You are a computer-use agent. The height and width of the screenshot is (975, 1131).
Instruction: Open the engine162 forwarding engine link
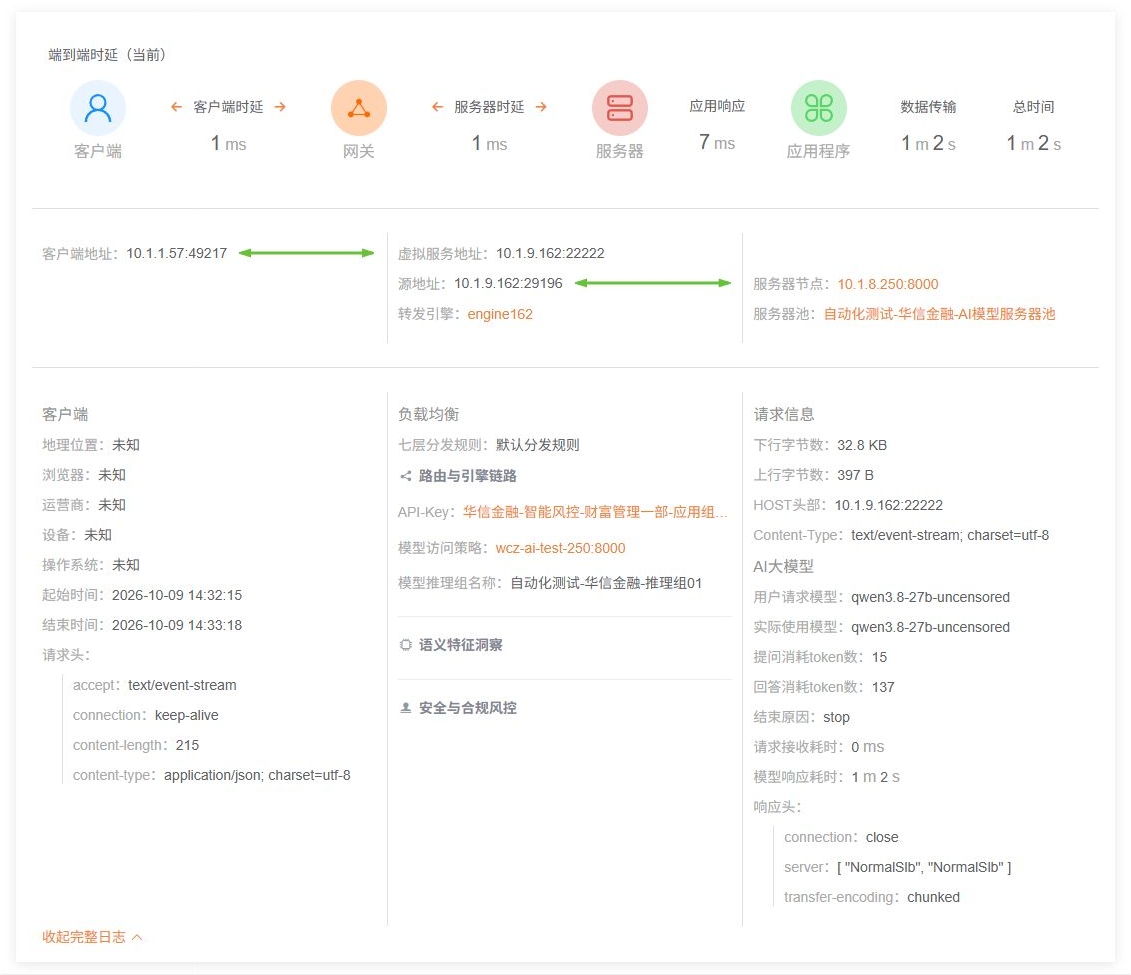(500, 314)
